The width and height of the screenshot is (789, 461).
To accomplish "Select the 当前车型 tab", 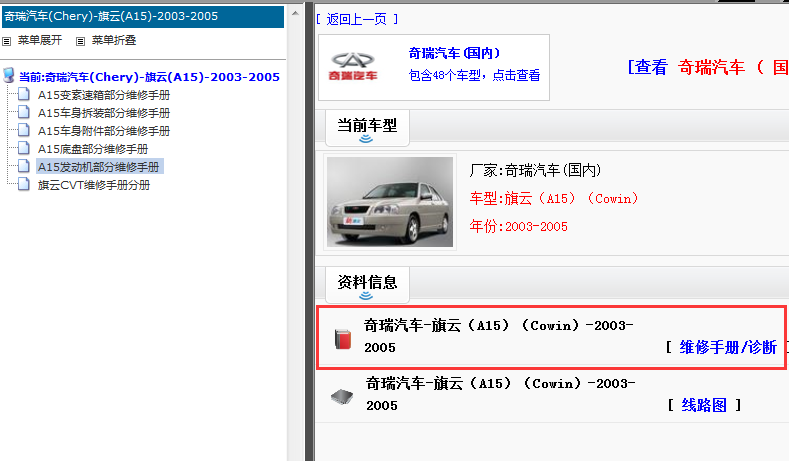I will [367, 128].
